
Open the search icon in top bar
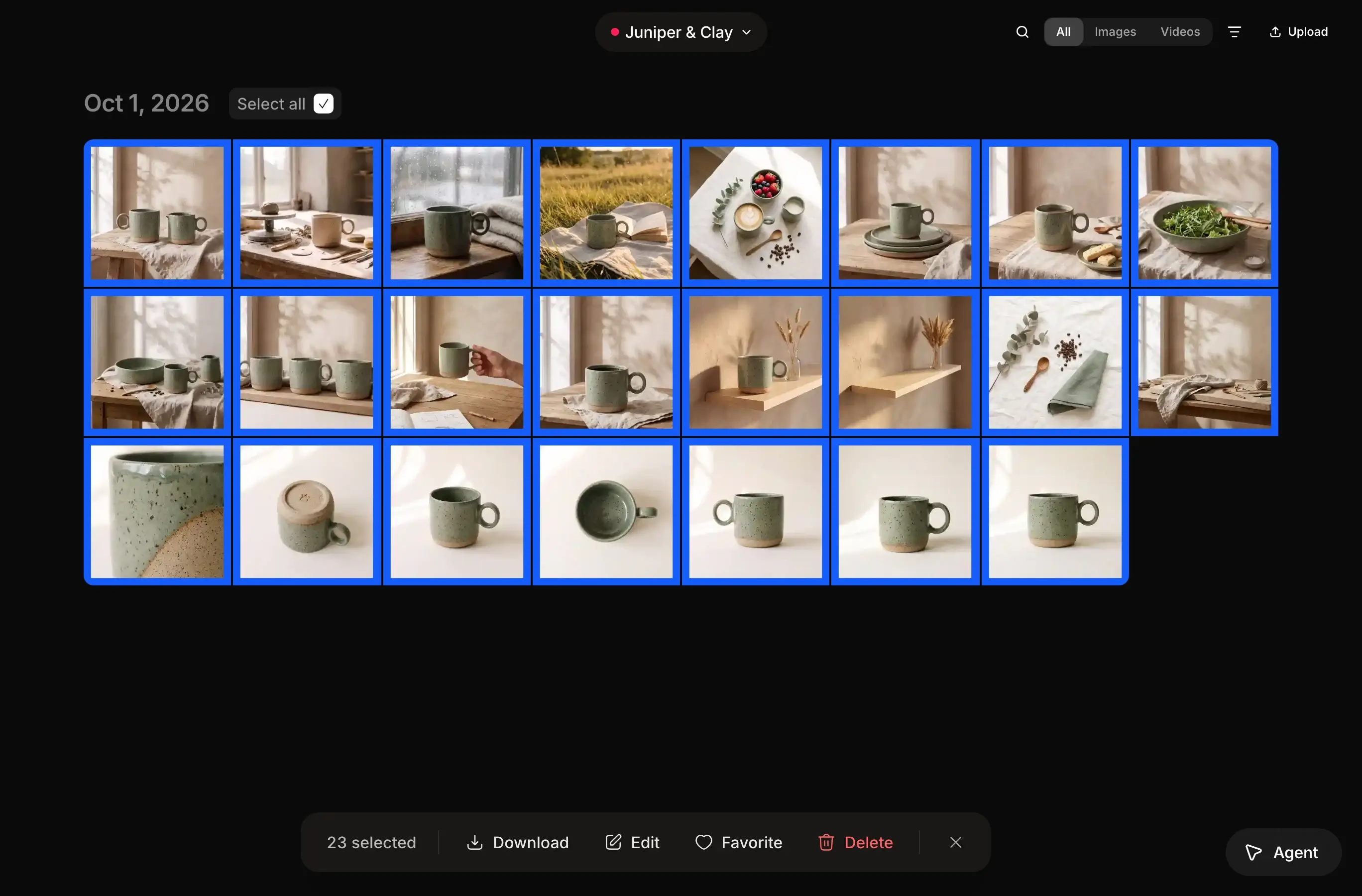(x=1022, y=32)
